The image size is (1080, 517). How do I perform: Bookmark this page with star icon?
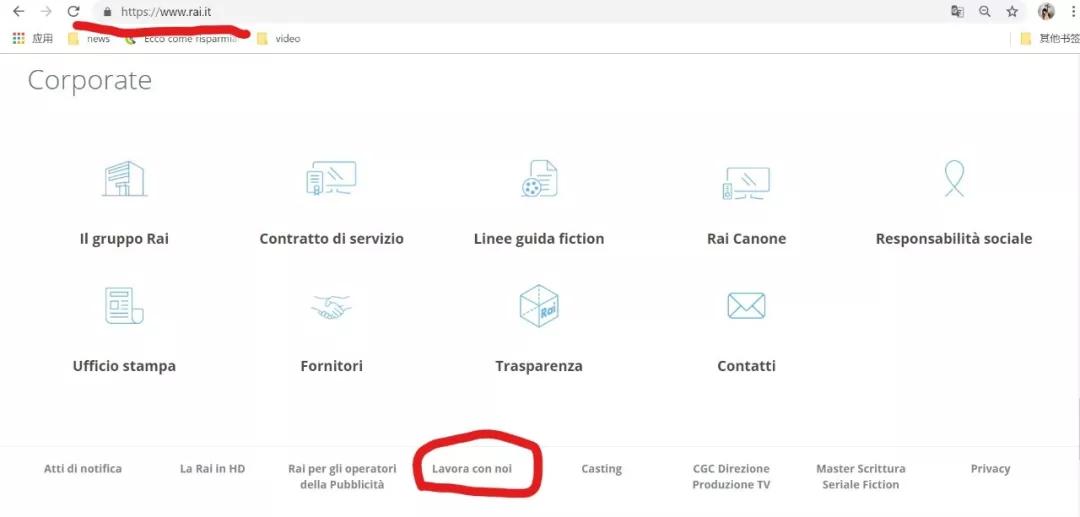pyautogui.click(x=1012, y=12)
